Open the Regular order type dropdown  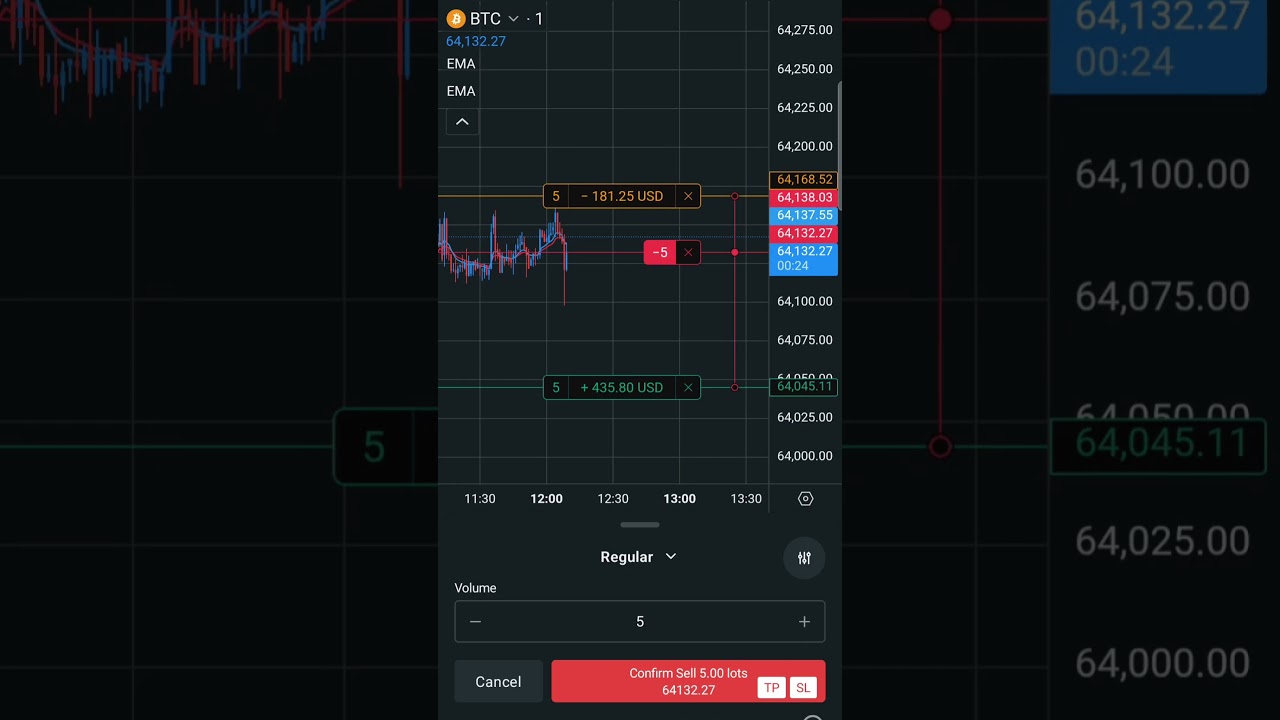click(x=639, y=557)
